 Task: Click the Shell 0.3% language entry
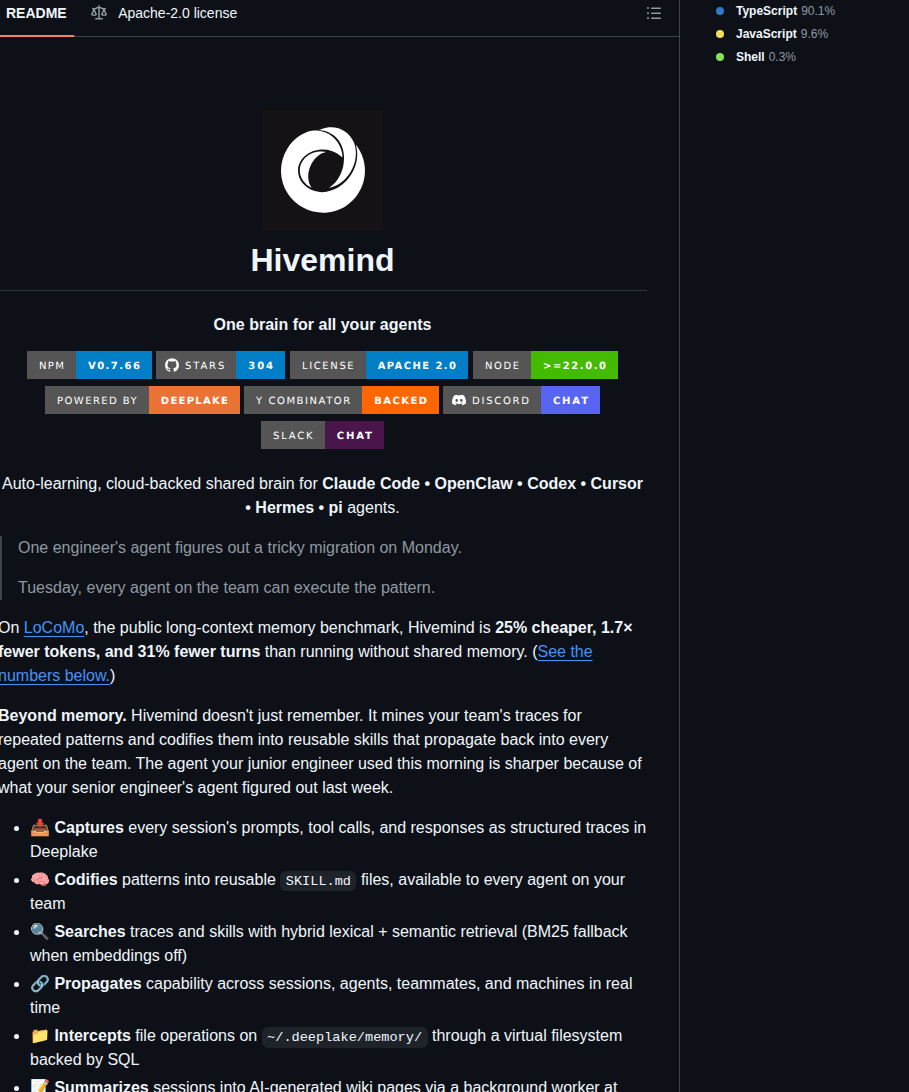pyautogui.click(x=766, y=57)
